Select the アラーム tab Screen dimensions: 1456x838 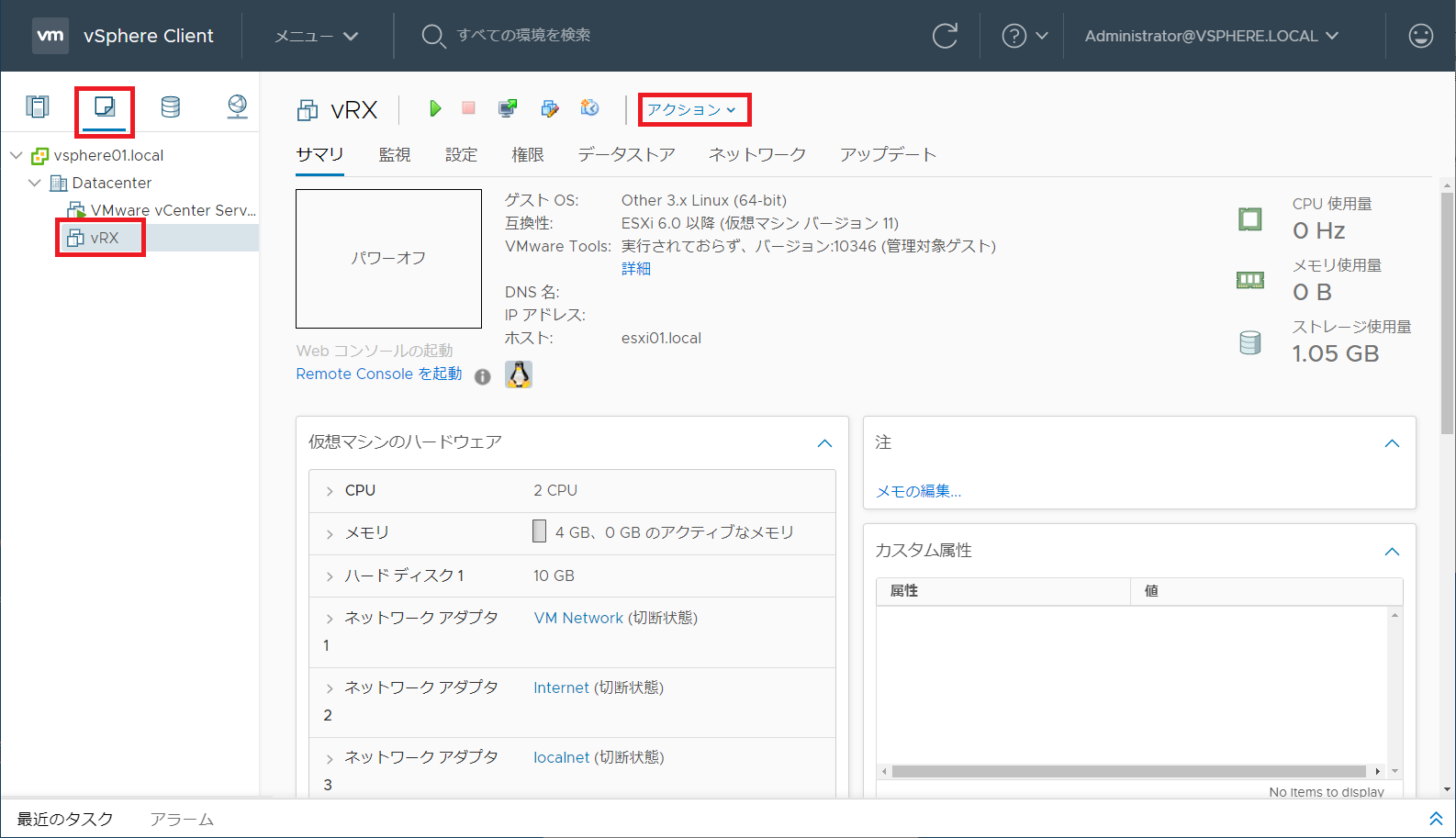(182, 819)
